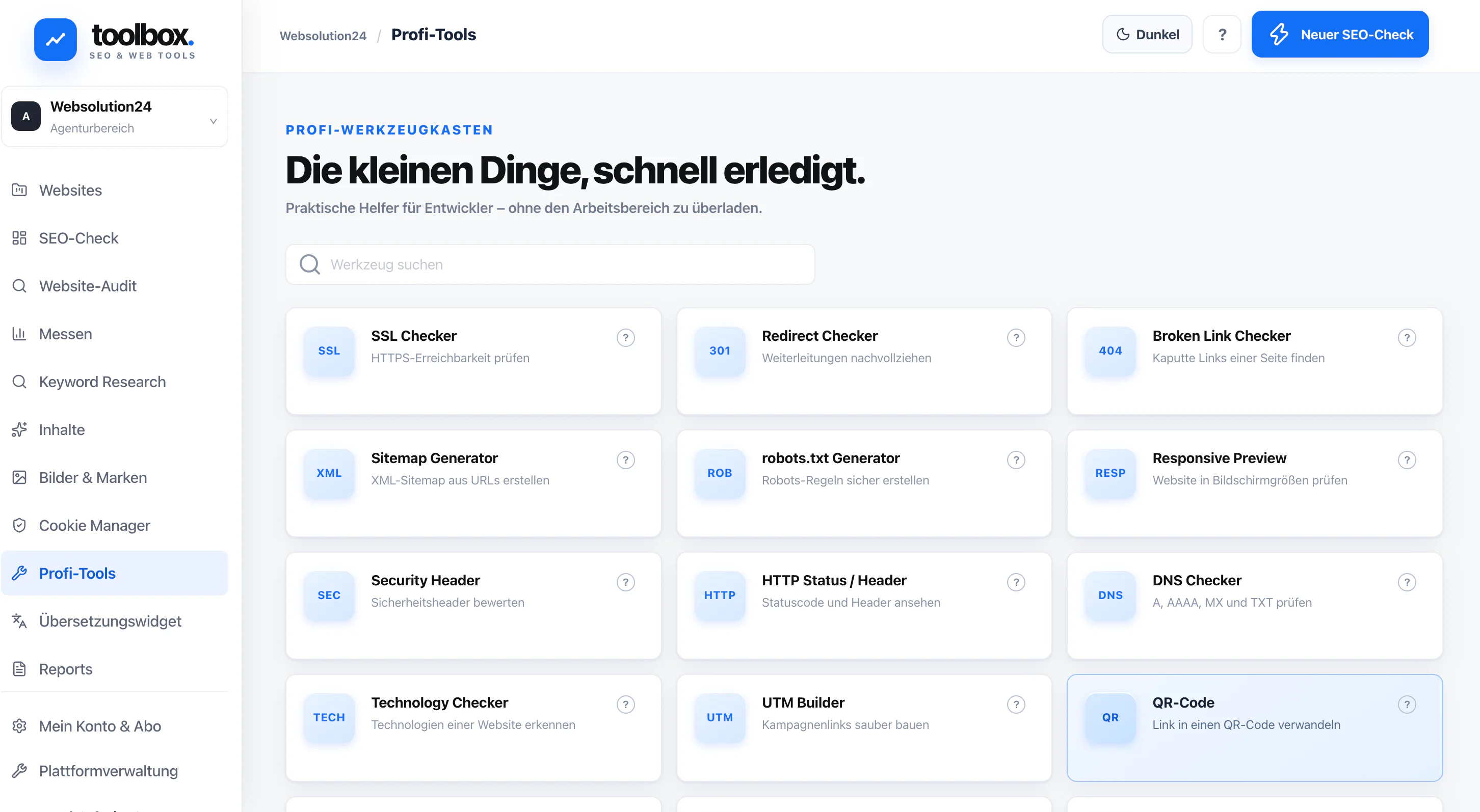The width and height of the screenshot is (1480, 812).
Task: Open the SSL Checker tool title
Action: click(x=414, y=336)
